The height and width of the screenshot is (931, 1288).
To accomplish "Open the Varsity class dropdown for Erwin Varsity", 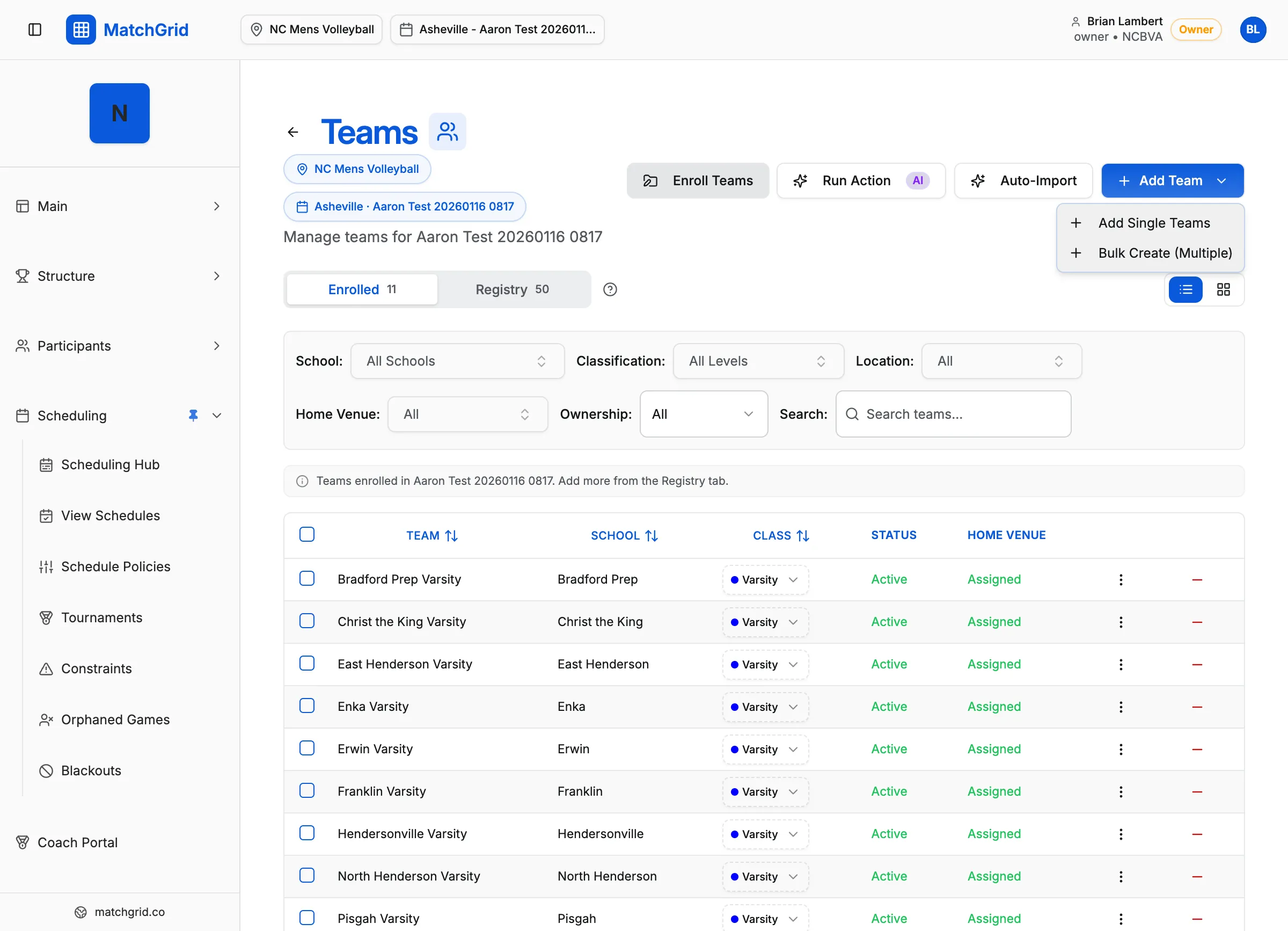I will coord(765,749).
